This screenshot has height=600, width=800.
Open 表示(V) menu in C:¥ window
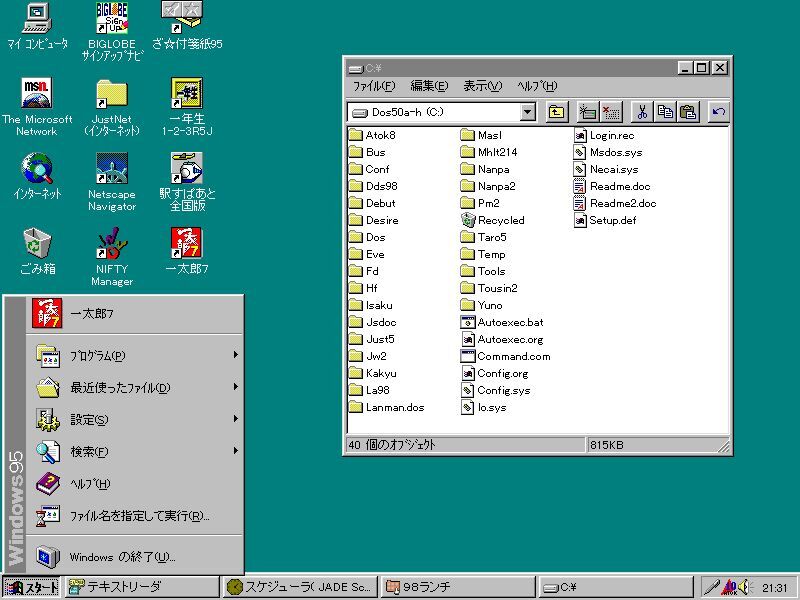(x=482, y=86)
